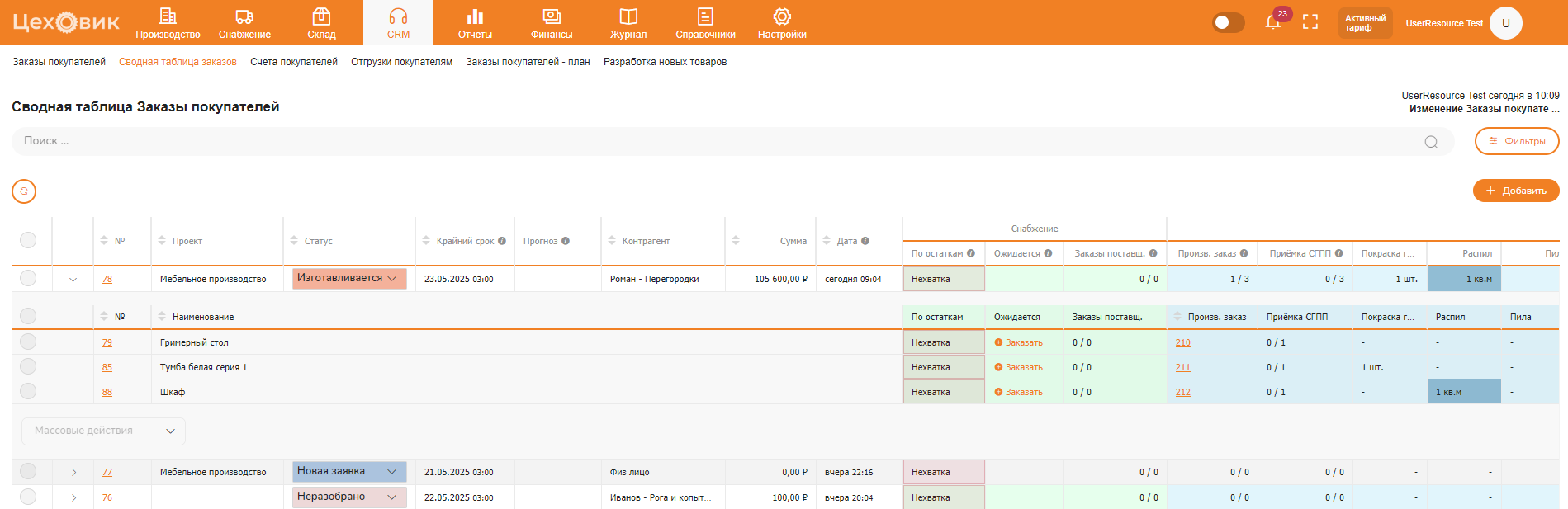This screenshot has height=509, width=1568.
Task: Open the notifications bell icon
Action: coord(1272,22)
